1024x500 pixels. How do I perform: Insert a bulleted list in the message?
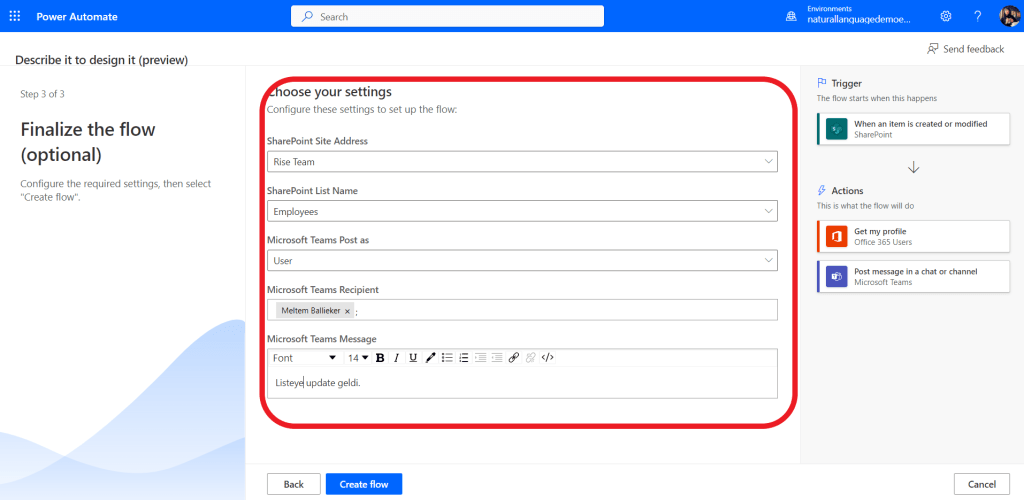(447, 358)
